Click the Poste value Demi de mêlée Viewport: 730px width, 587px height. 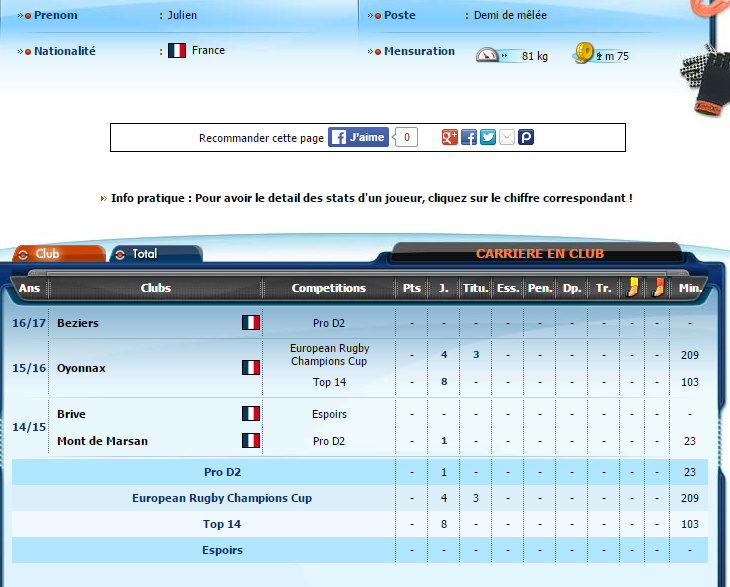coord(510,15)
